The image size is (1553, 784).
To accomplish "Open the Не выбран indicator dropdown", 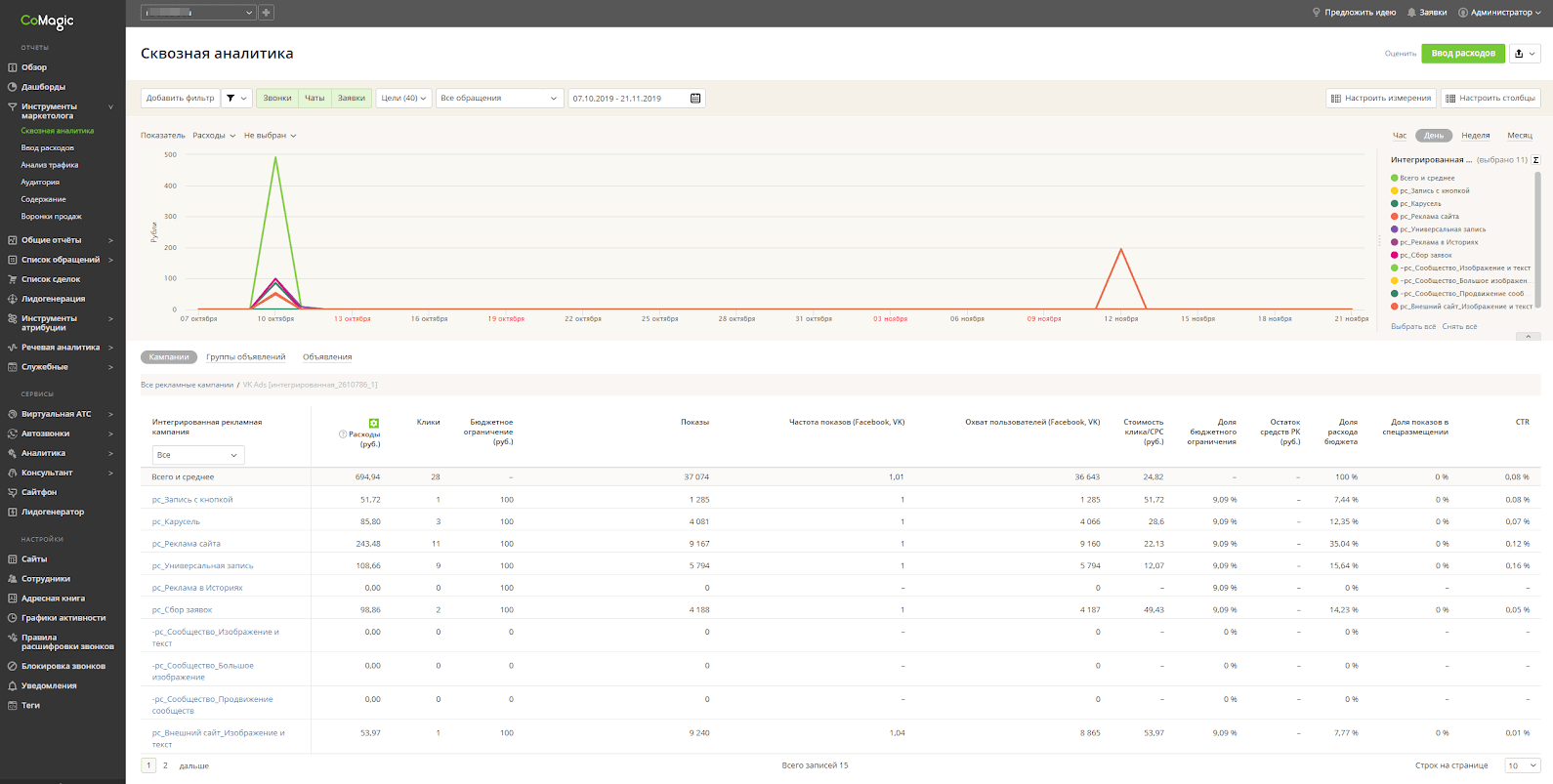I will [271, 136].
